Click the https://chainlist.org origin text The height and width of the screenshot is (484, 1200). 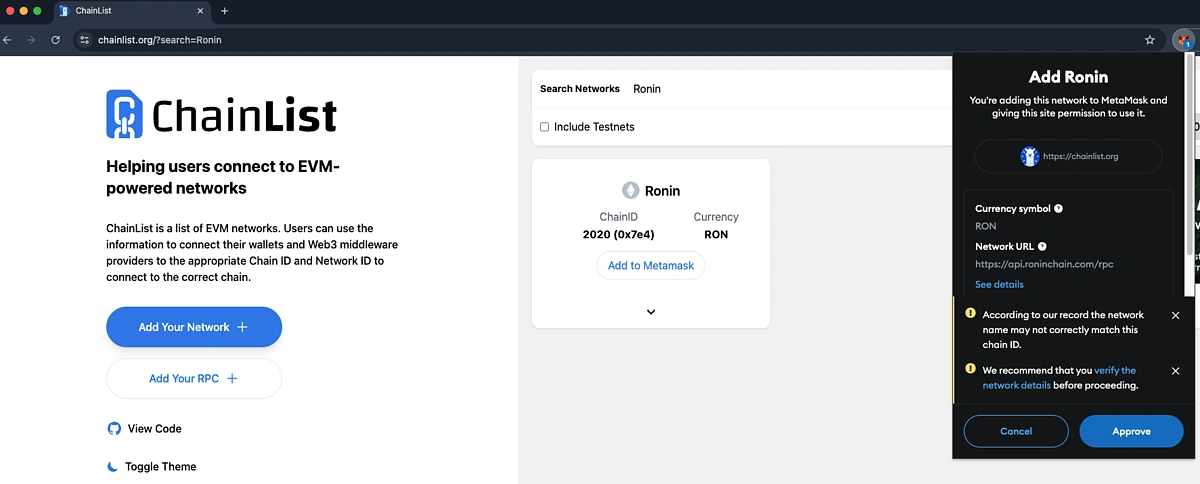point(1081,157)
